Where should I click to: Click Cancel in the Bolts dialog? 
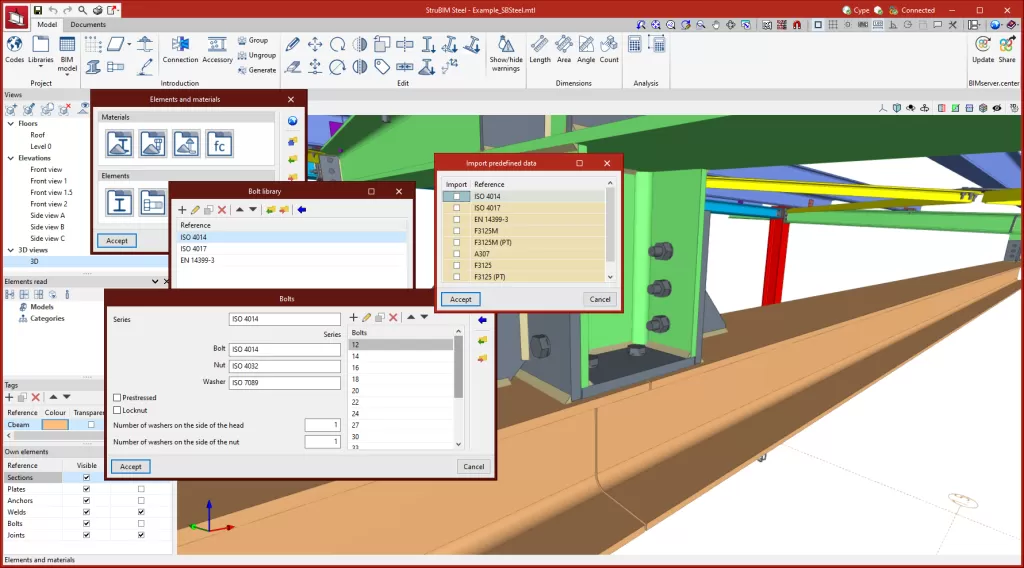(473, 466)
